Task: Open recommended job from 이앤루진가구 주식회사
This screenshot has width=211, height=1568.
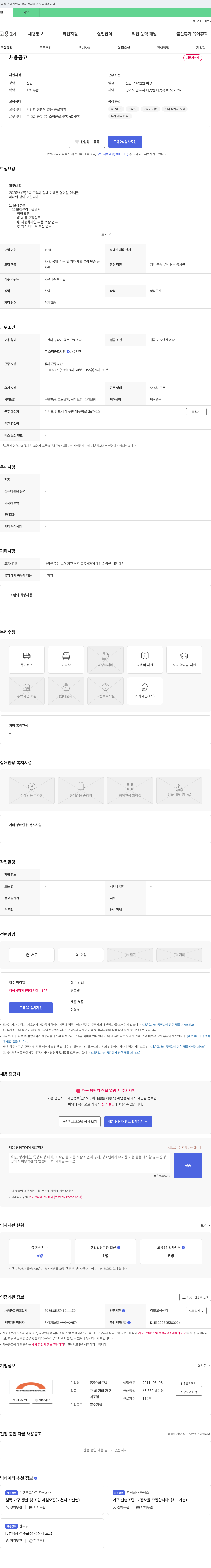Action: coord(52,1500)
